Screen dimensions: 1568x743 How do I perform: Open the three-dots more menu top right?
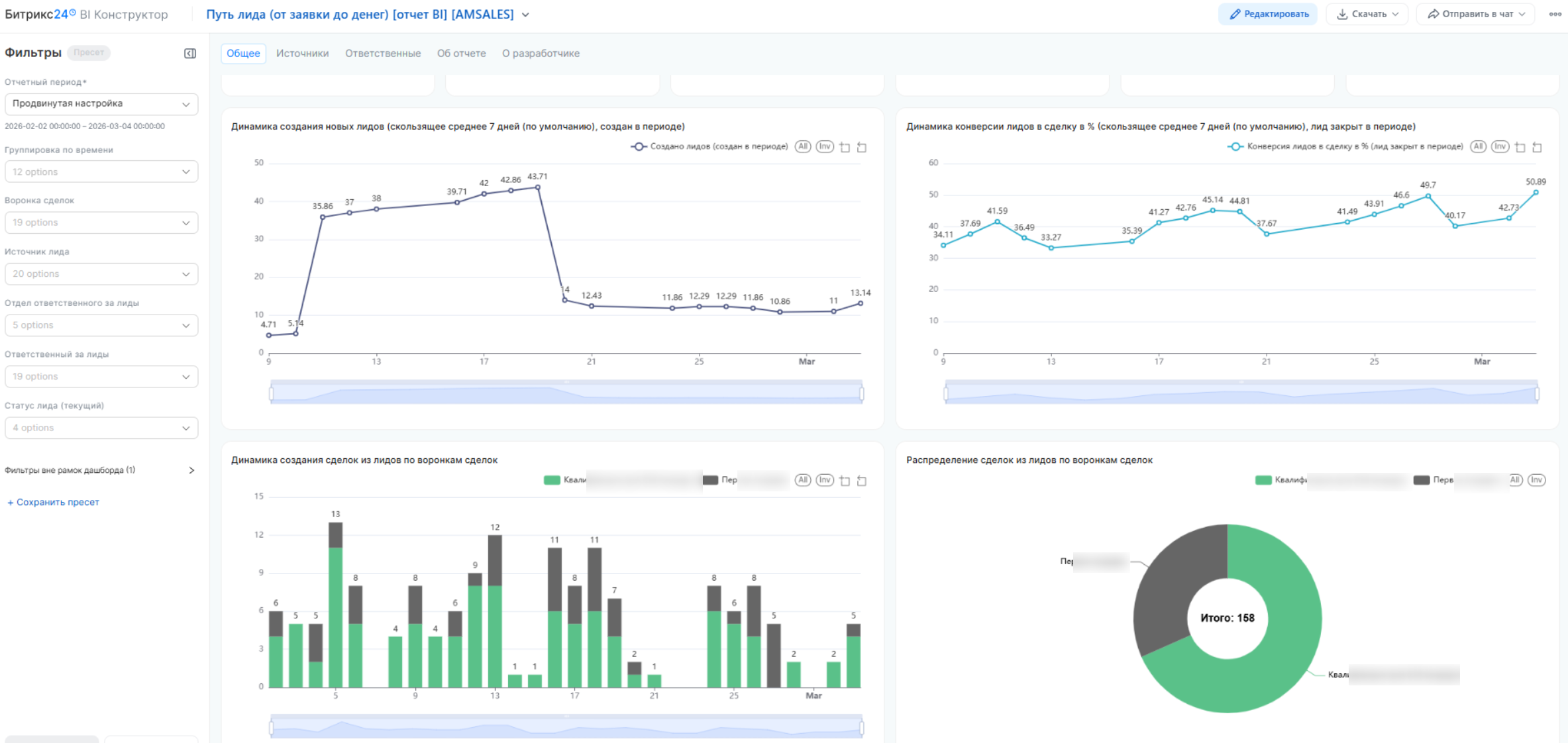[x=1555, y=14]
